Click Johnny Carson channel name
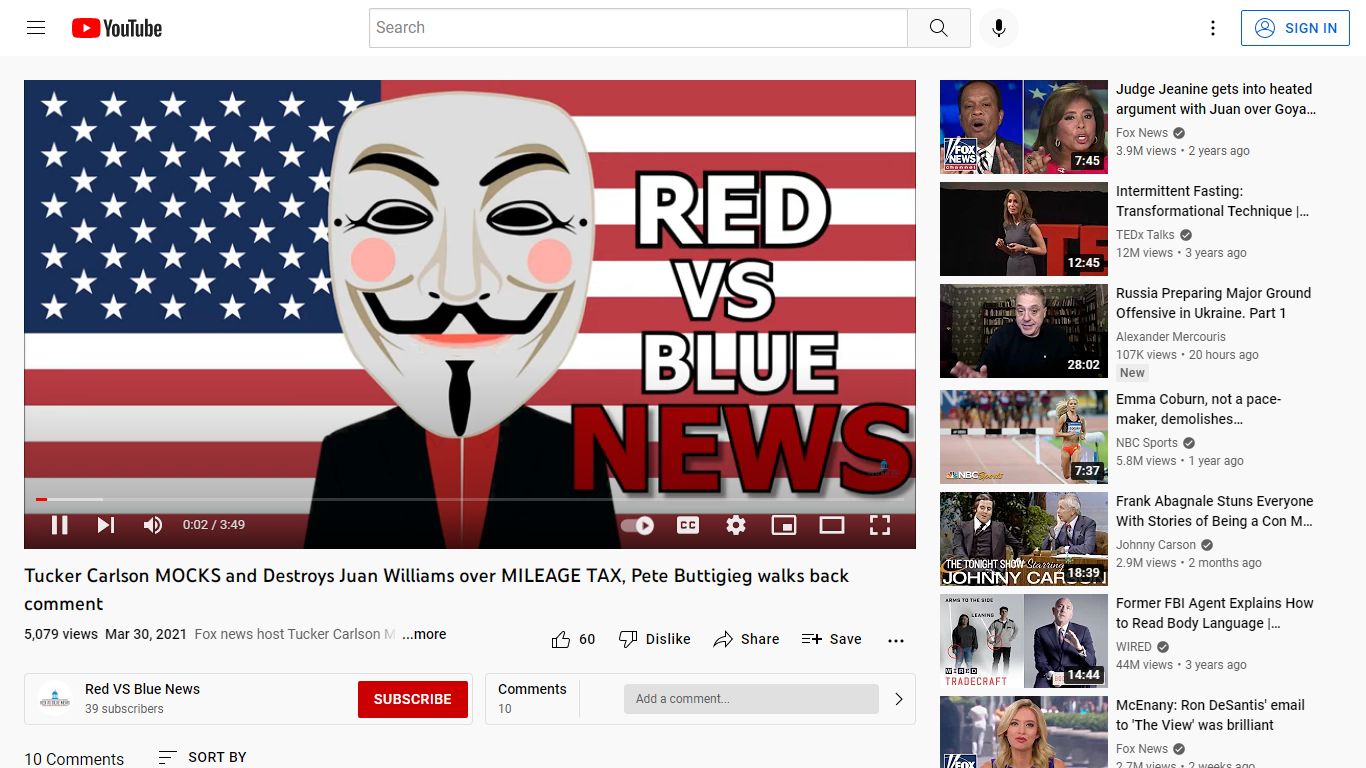1366x768 pixels. (x=1156, y=545)
